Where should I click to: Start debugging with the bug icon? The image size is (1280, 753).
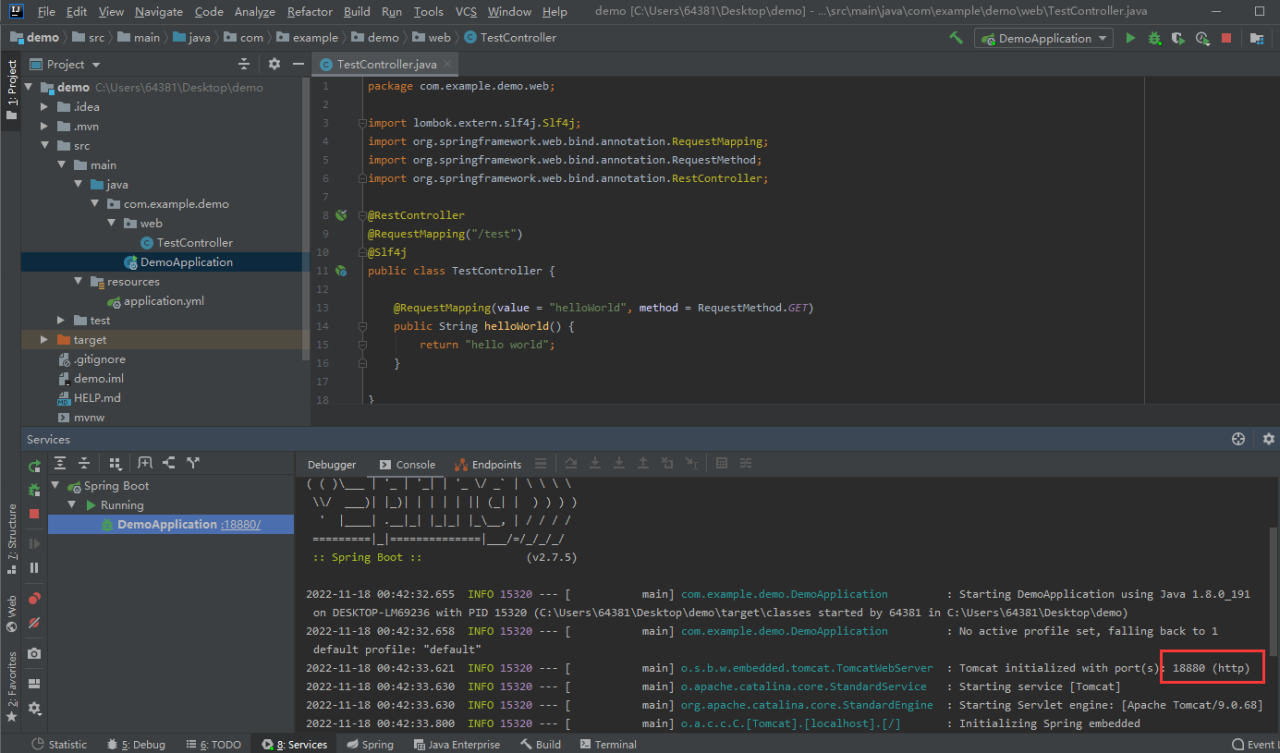(1154, 38)
